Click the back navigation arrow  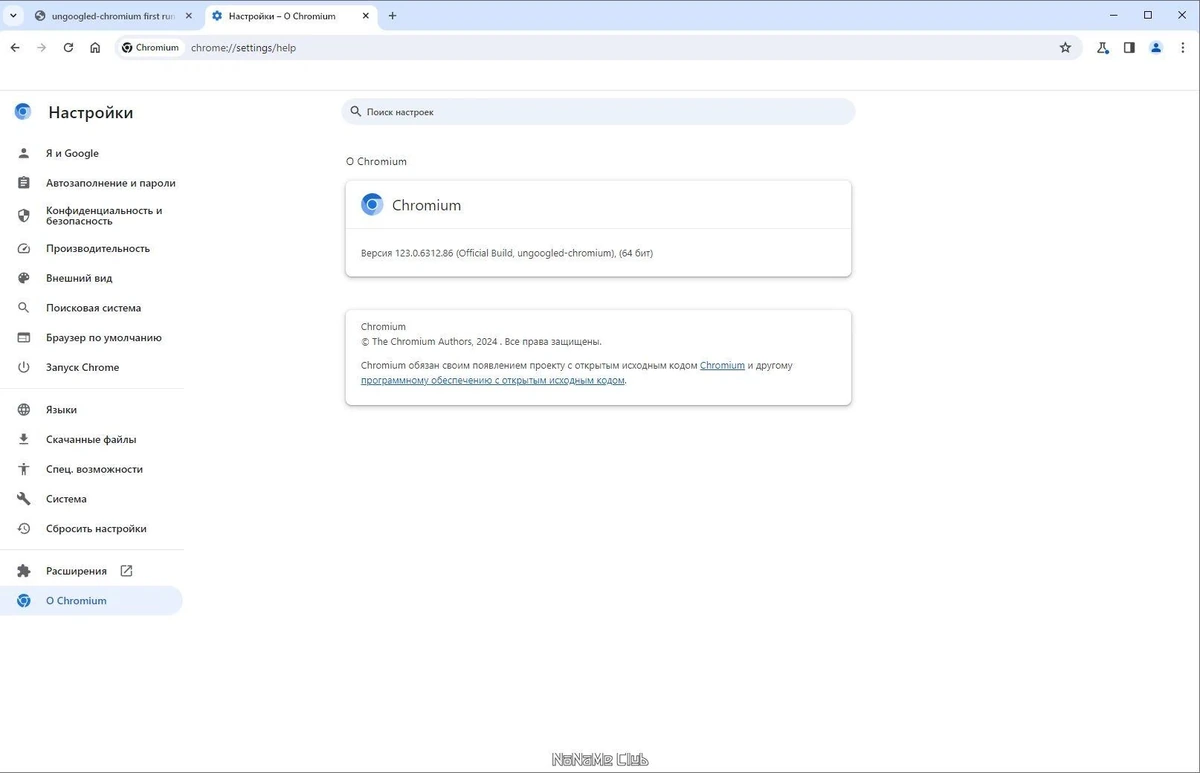tap(15, 47)
